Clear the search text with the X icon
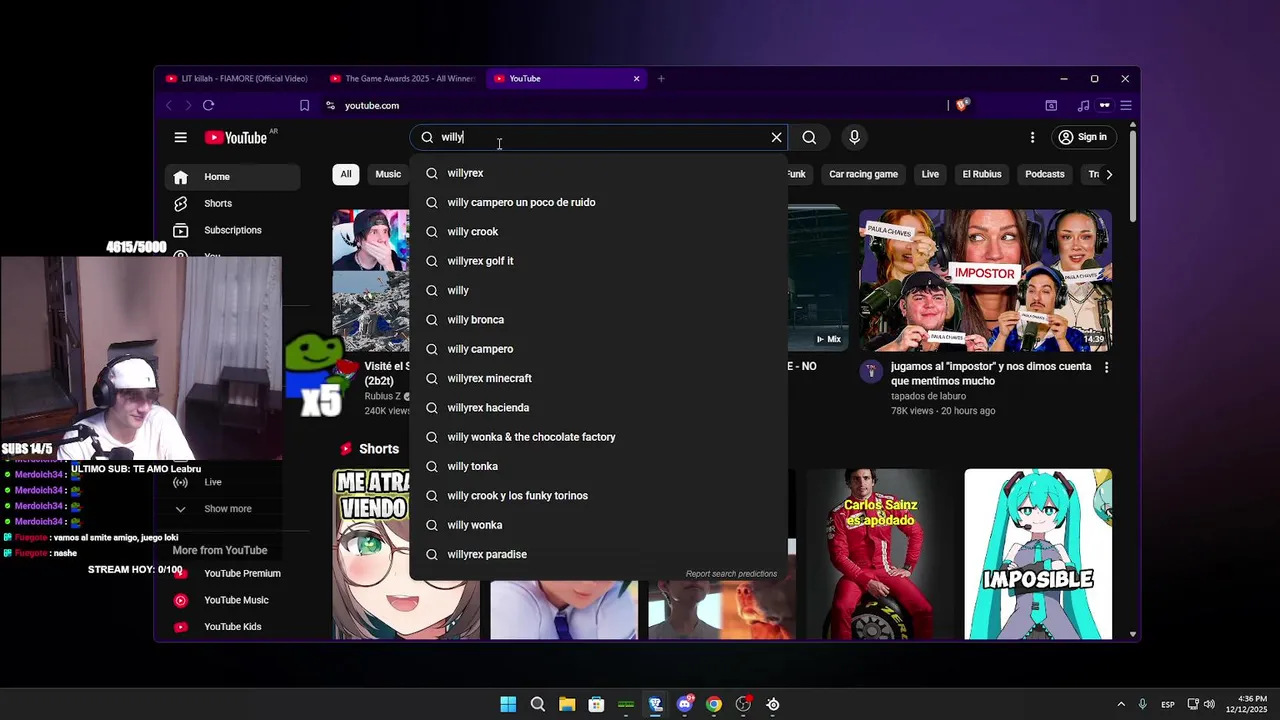The width and height of the screenshot is (1280, 720). coord(776,137)
